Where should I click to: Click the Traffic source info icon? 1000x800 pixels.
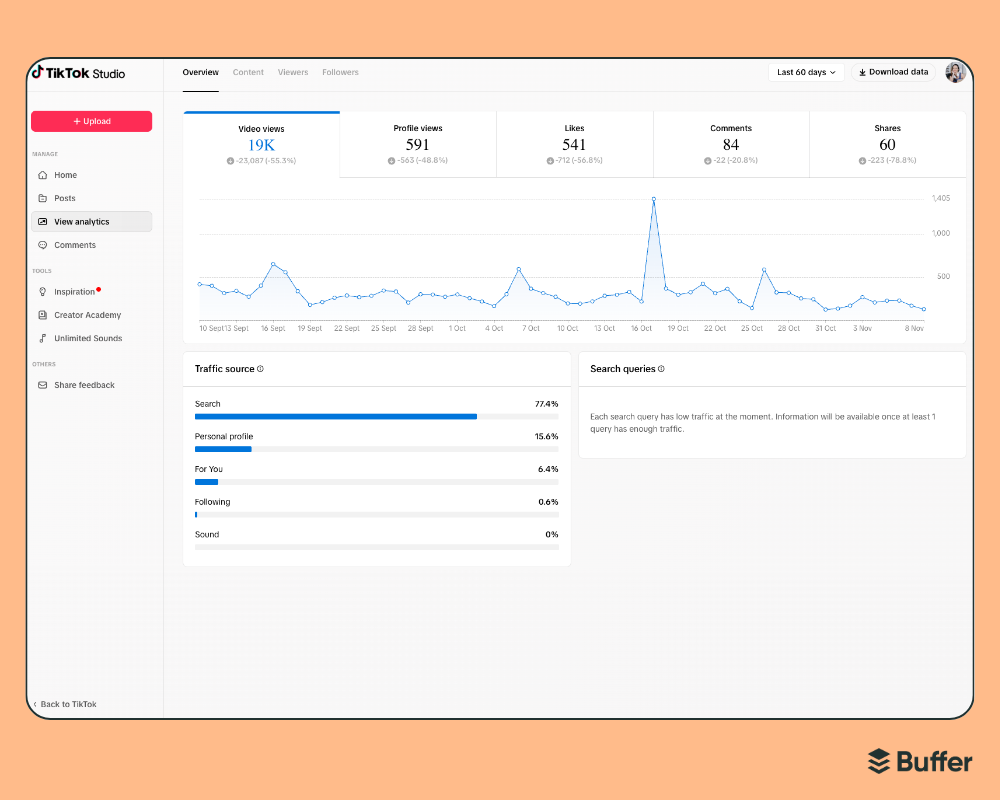point(260,368)
